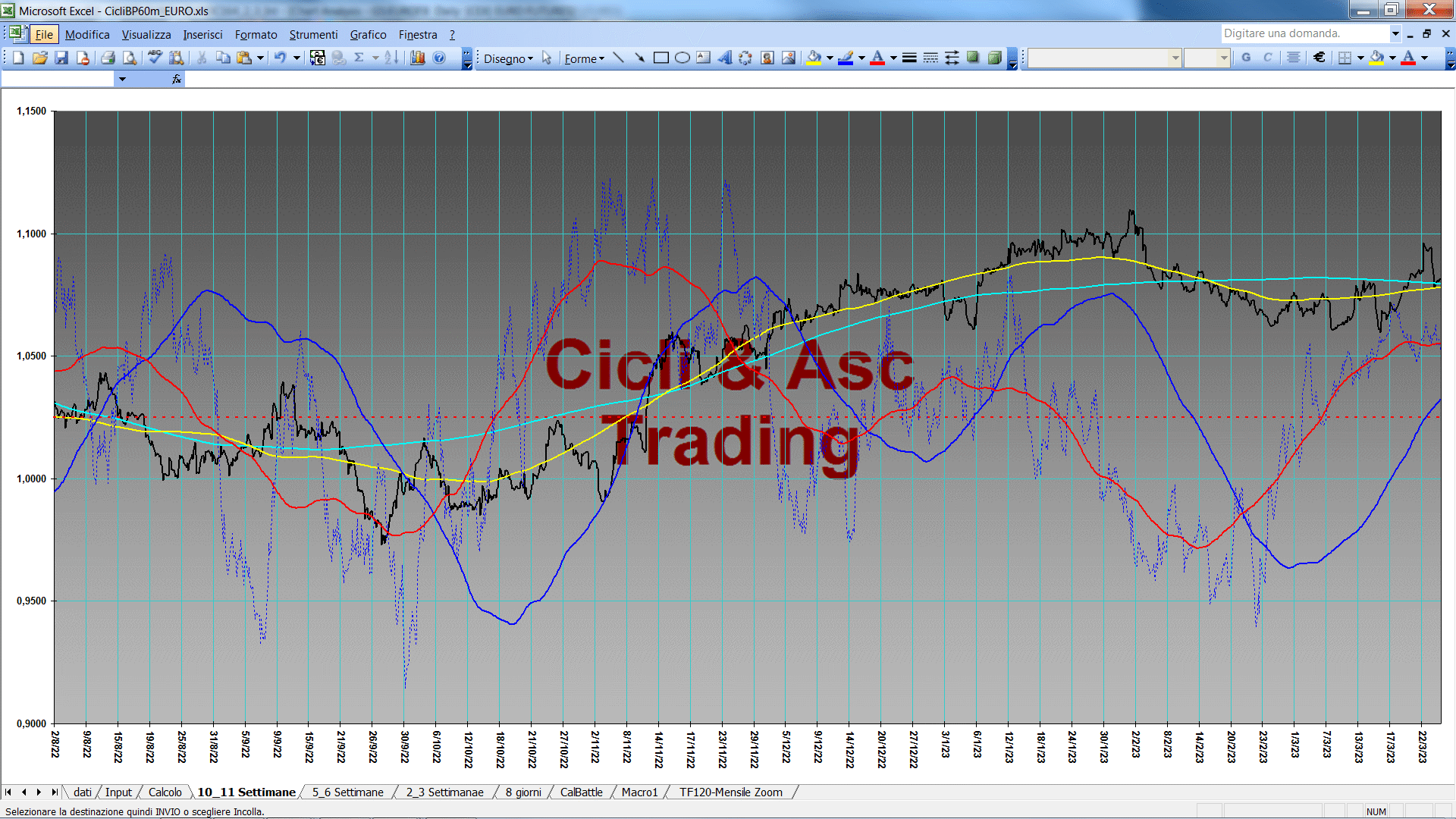Switch to the '5_6 Settimane' sheet tab
This screenshot has height=819, width=1456.
tap(347, 792)
